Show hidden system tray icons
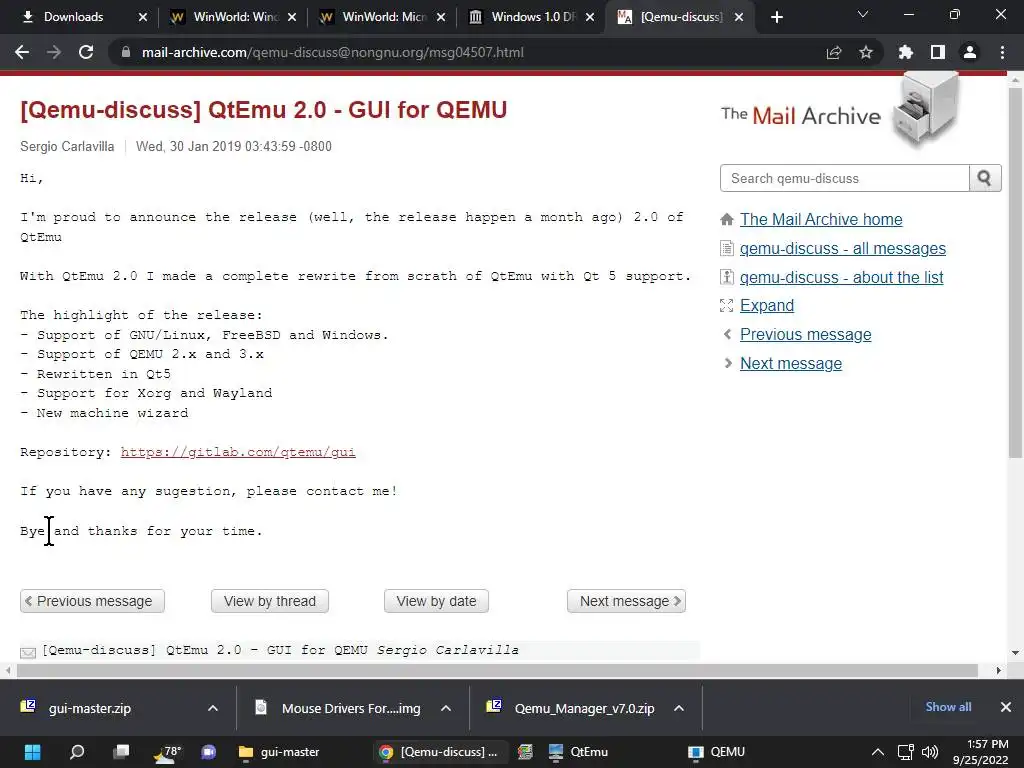 878,752
